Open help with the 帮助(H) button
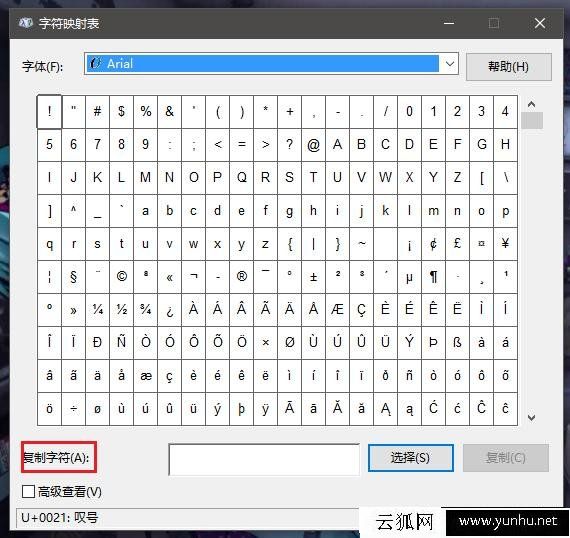 click(x=509, y=67)
